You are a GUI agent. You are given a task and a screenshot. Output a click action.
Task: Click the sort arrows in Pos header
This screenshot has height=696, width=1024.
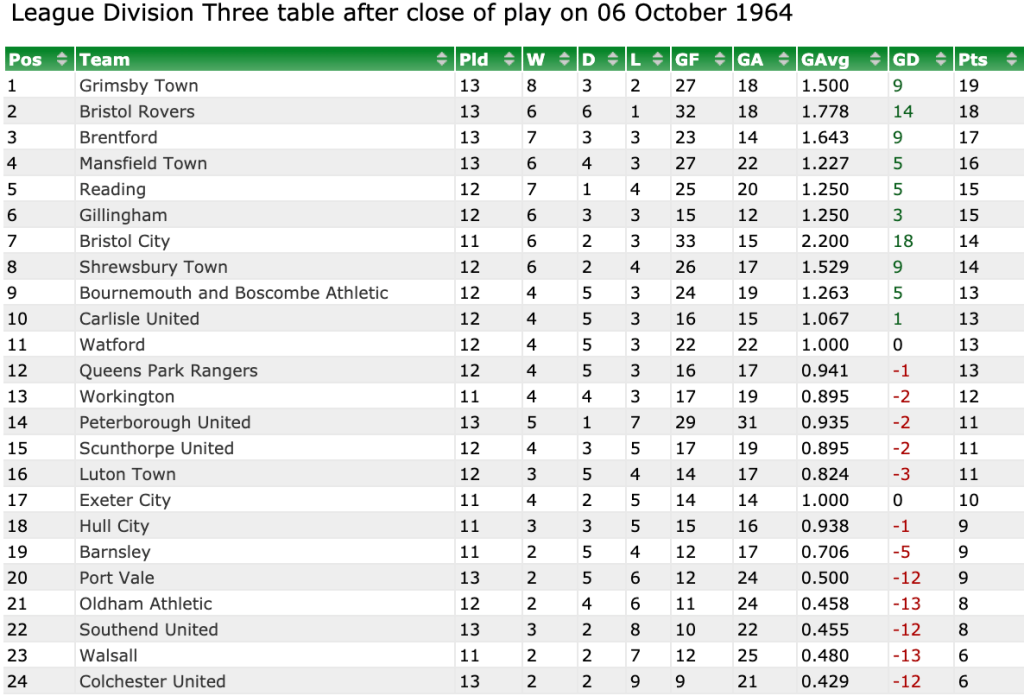coord(62,60)
